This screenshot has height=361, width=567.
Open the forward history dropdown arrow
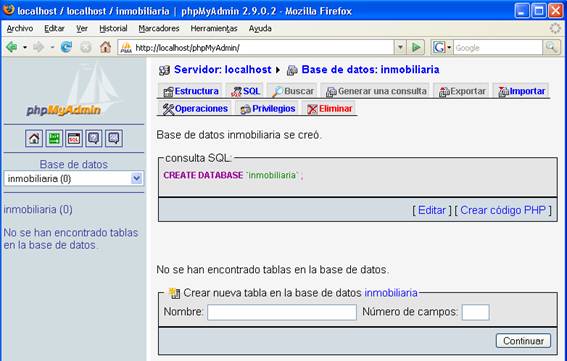coord(52,47)
